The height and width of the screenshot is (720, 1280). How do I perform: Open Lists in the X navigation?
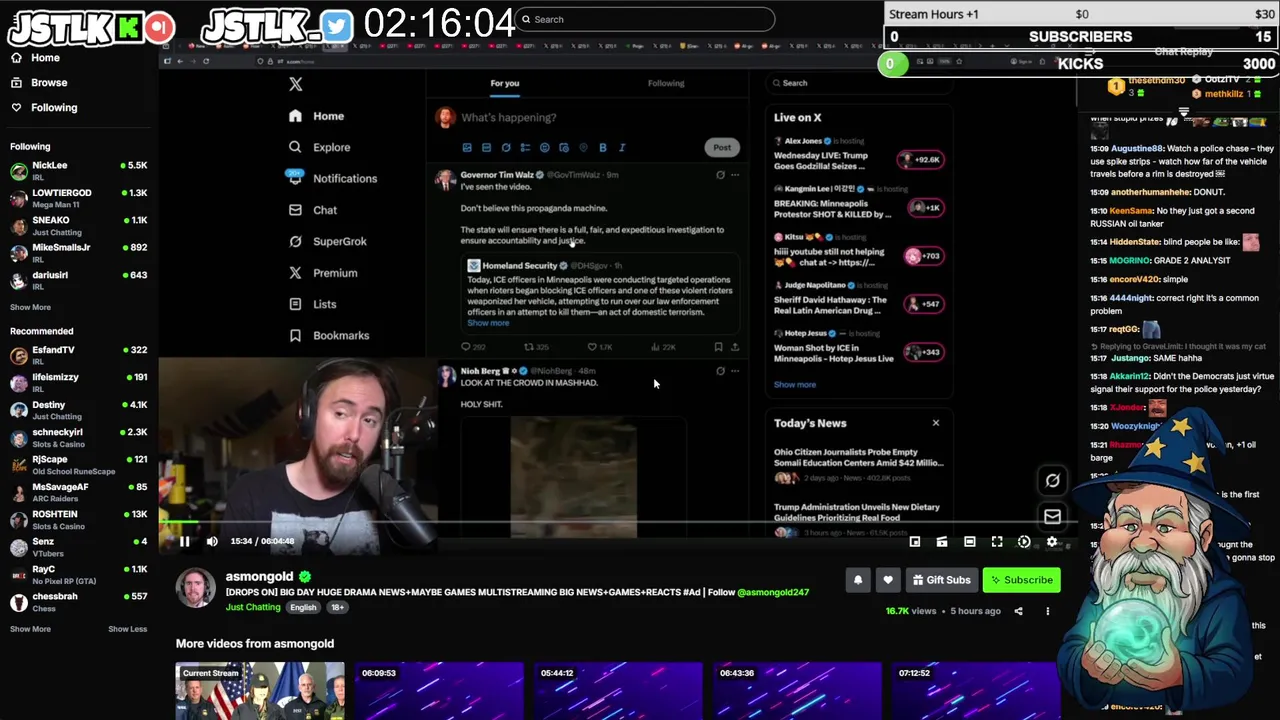313,304
